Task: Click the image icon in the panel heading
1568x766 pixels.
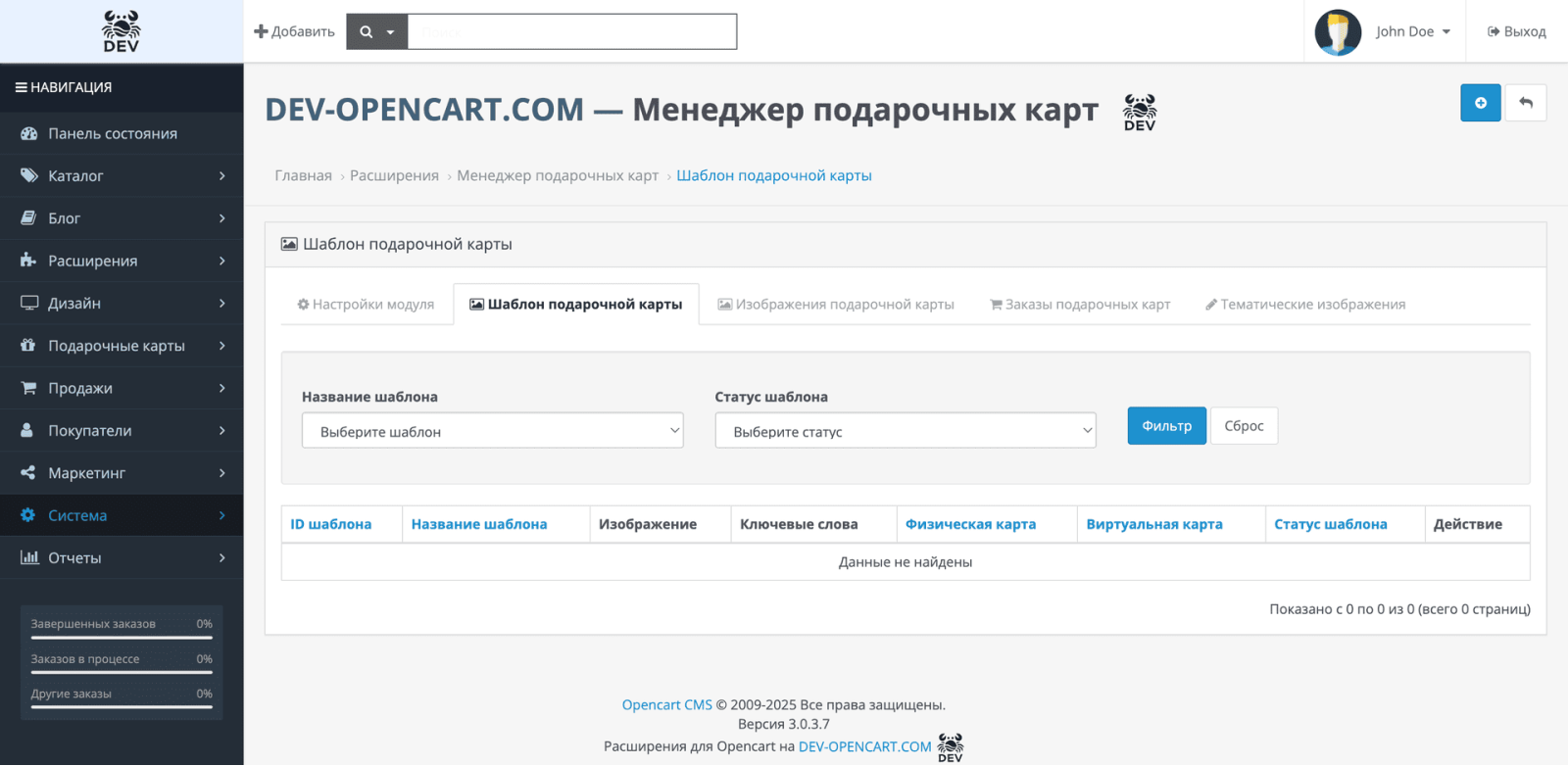Action: coord(289,244)
